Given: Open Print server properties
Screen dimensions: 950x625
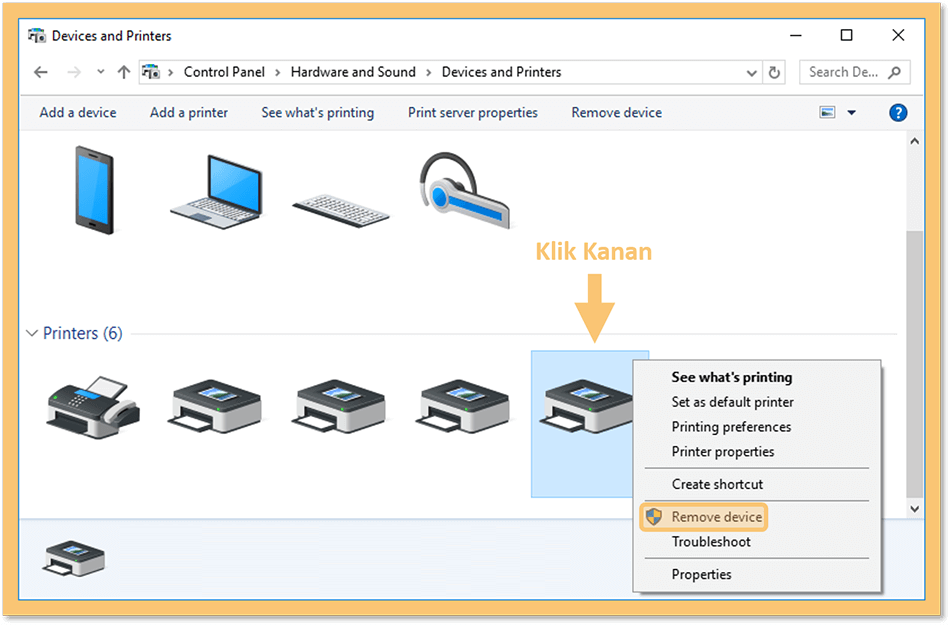Looking at the screenshot, I should (473, 113).
